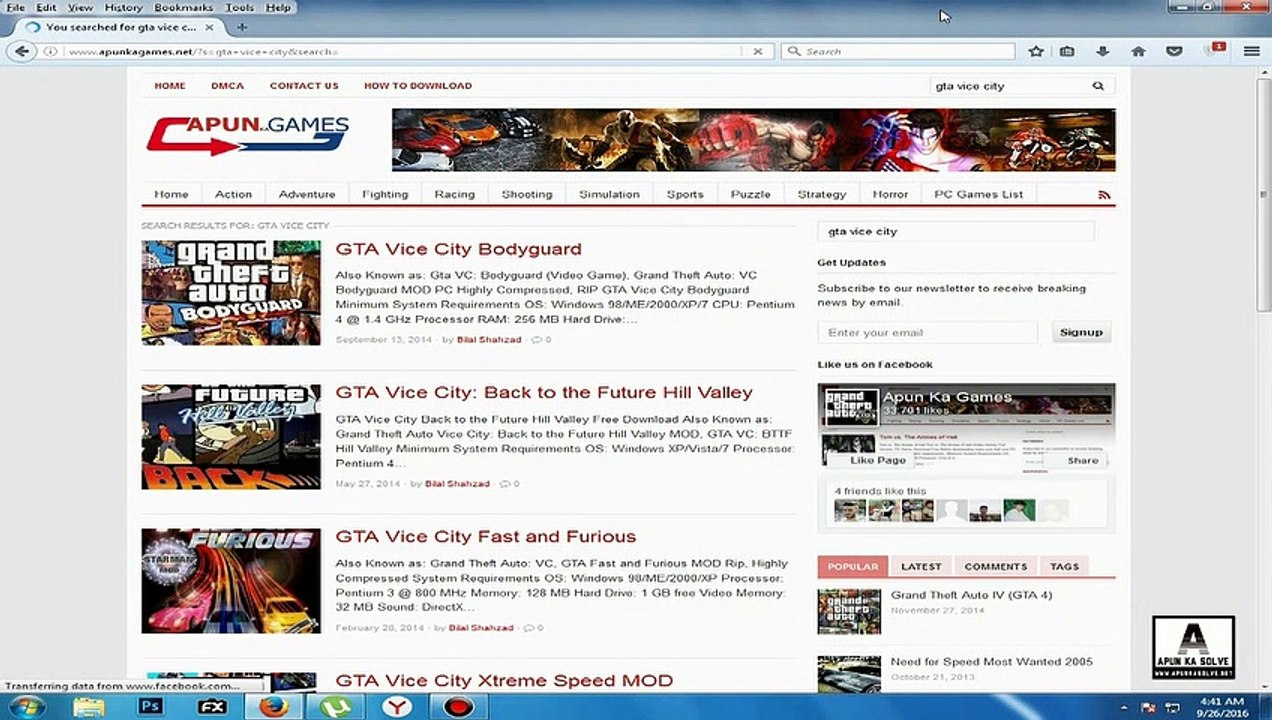Click site info icon in address bar

[50, 51]
